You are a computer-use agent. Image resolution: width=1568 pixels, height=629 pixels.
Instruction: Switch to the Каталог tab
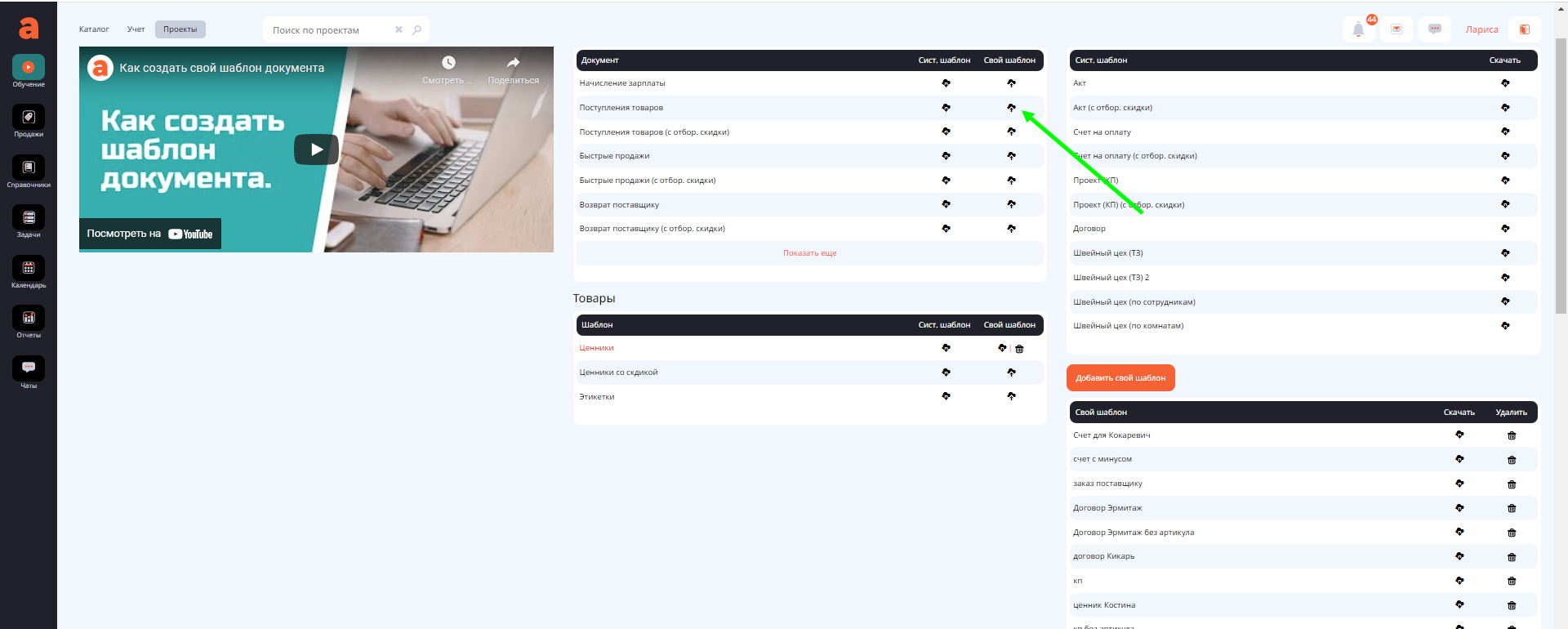[x=94, y=29]
